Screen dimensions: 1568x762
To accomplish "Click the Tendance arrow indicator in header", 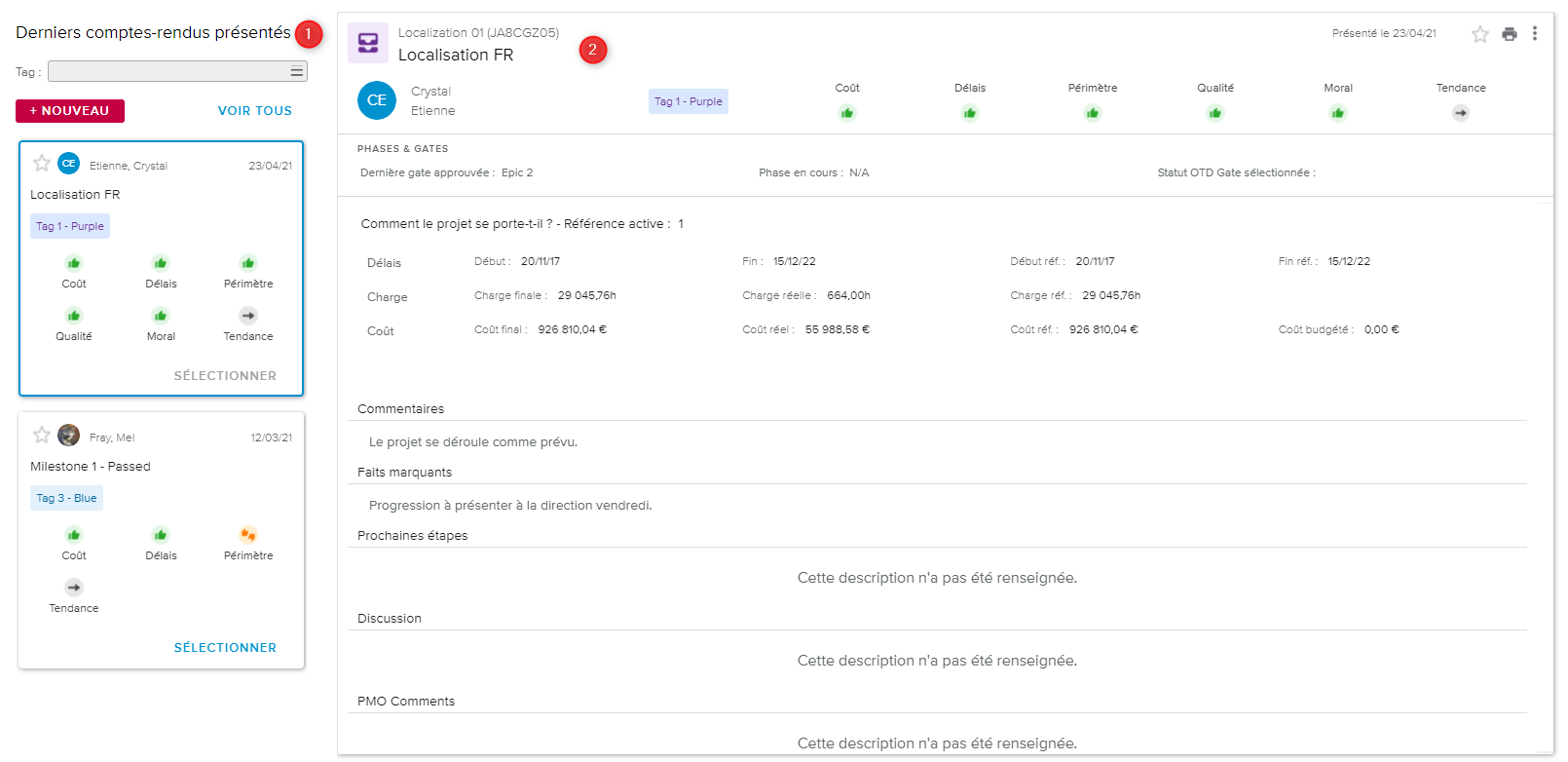I will (1460, 113).
